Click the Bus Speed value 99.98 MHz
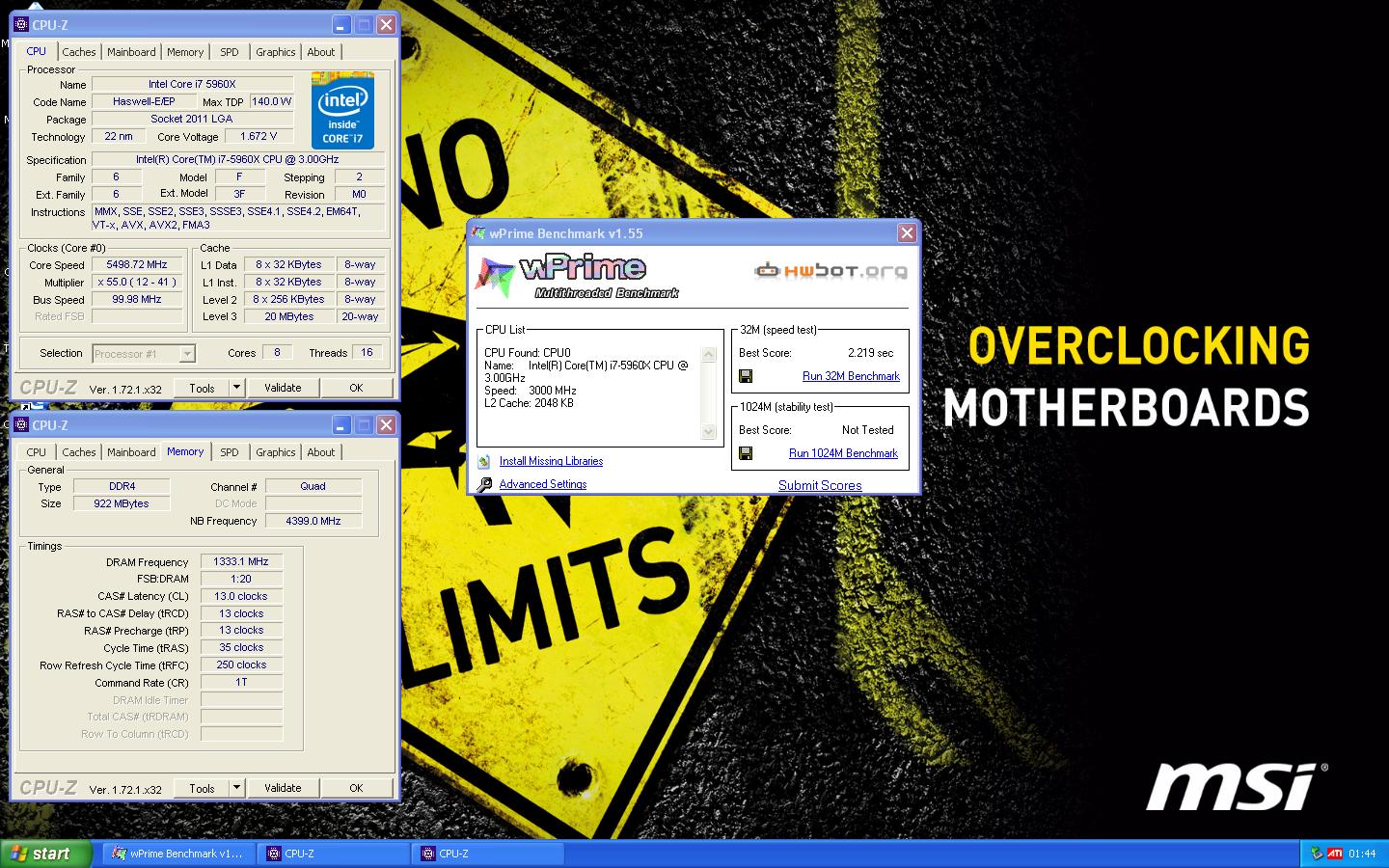Image resolution: width=1389 pixels, height=868 pixels. coord(137,299)
